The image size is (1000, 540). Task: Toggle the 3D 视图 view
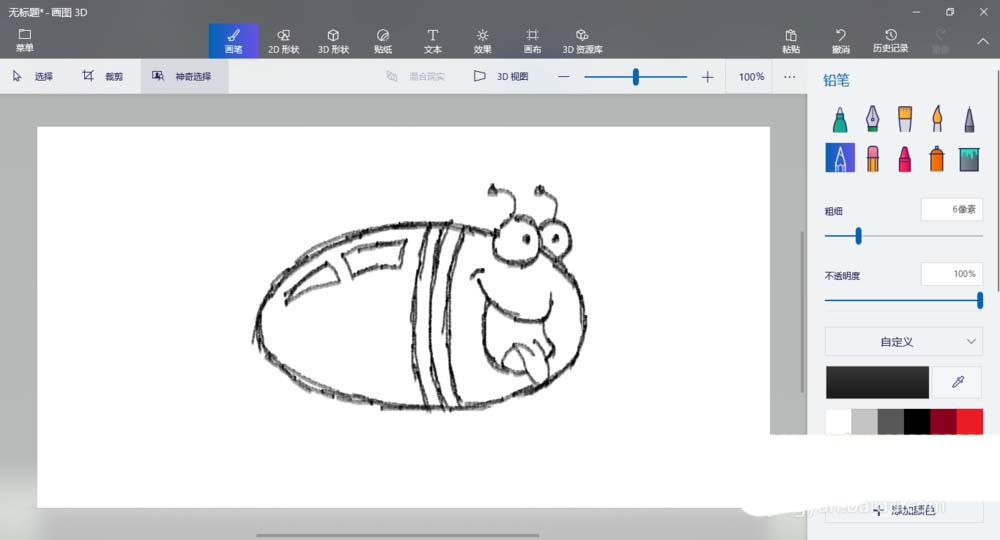(x=501, y=77)
